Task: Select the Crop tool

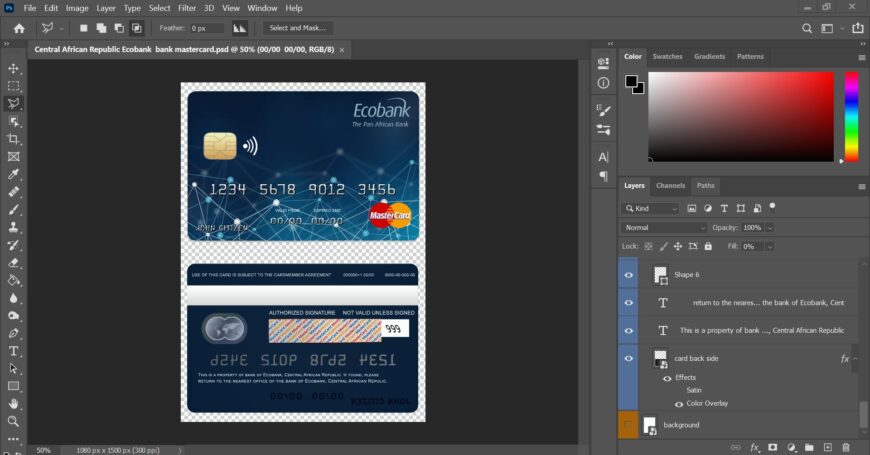Action: 13,139
